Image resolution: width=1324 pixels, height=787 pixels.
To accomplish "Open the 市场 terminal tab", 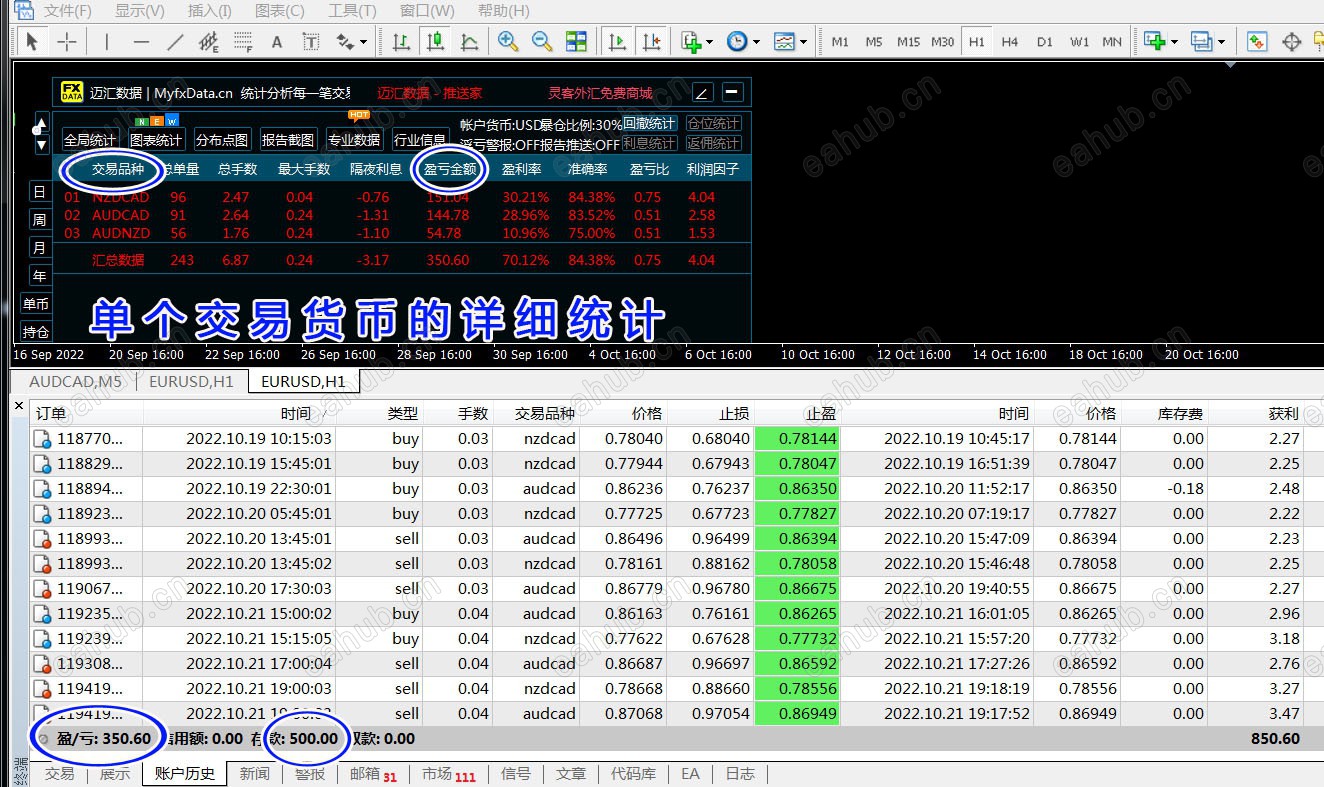I will click(448, 774).
